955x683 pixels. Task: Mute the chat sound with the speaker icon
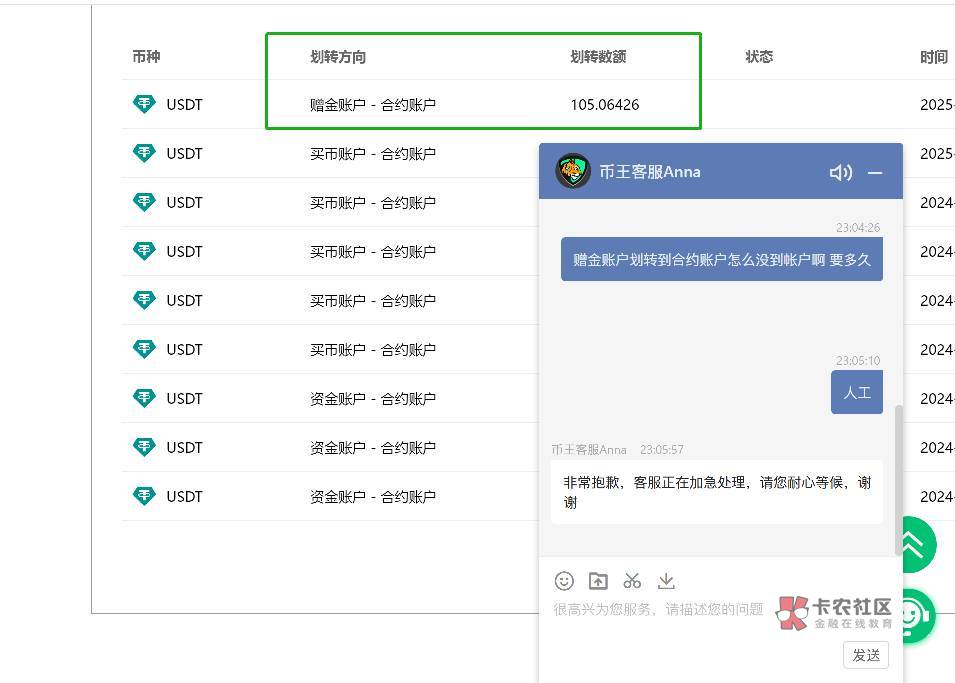(840, 172)
